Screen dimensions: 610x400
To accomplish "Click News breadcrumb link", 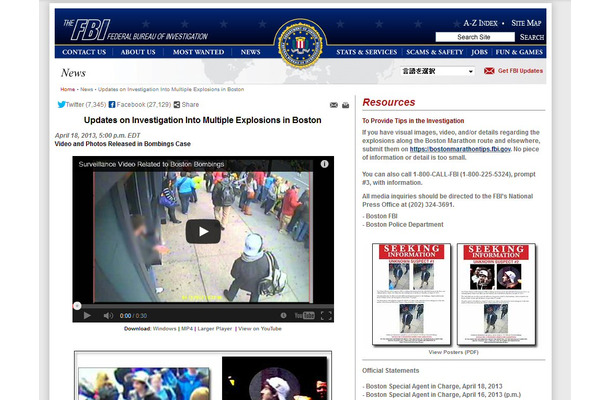I will click(x=86, y=89).
